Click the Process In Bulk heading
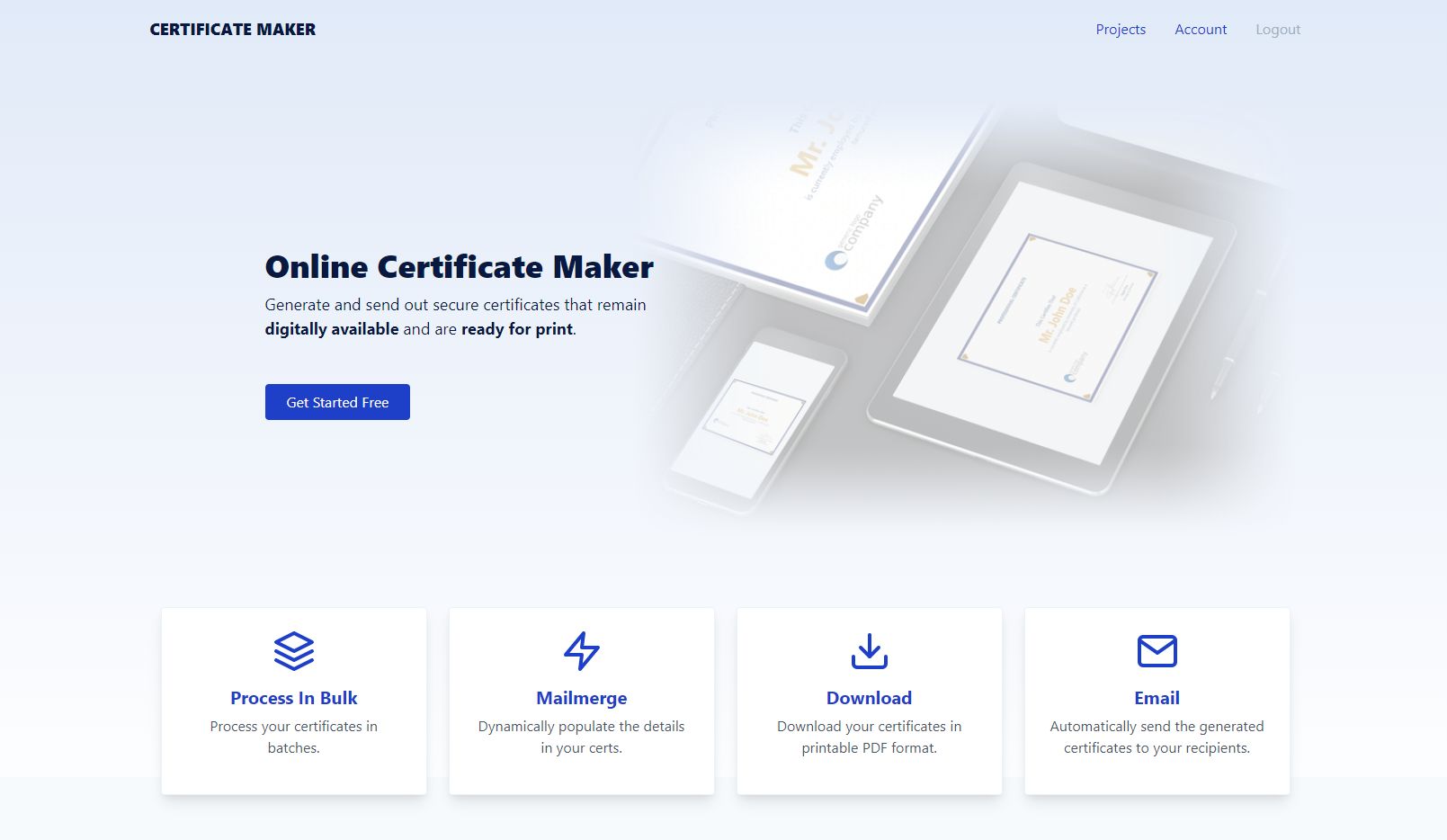 coord(293,698)
